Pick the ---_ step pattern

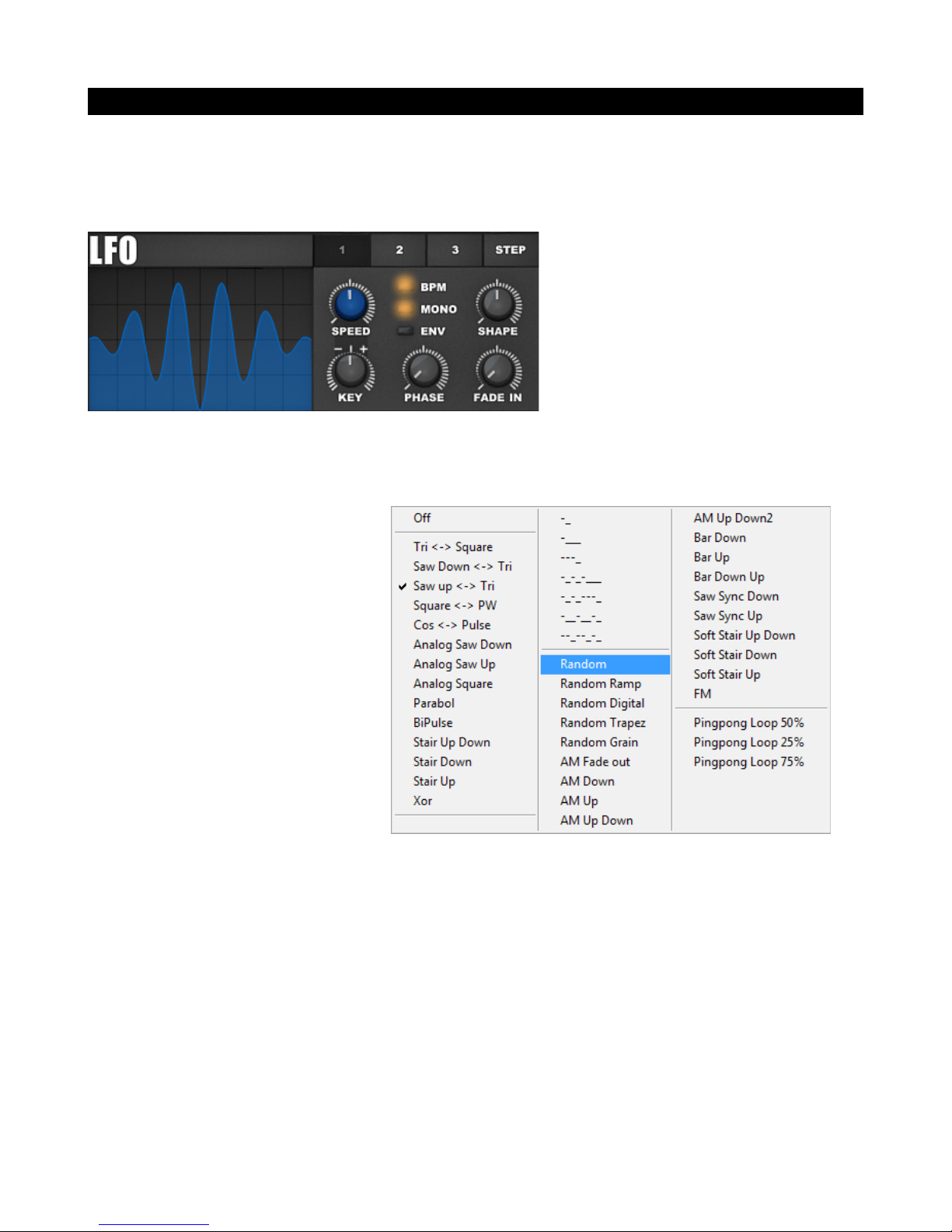pos(570,559)
